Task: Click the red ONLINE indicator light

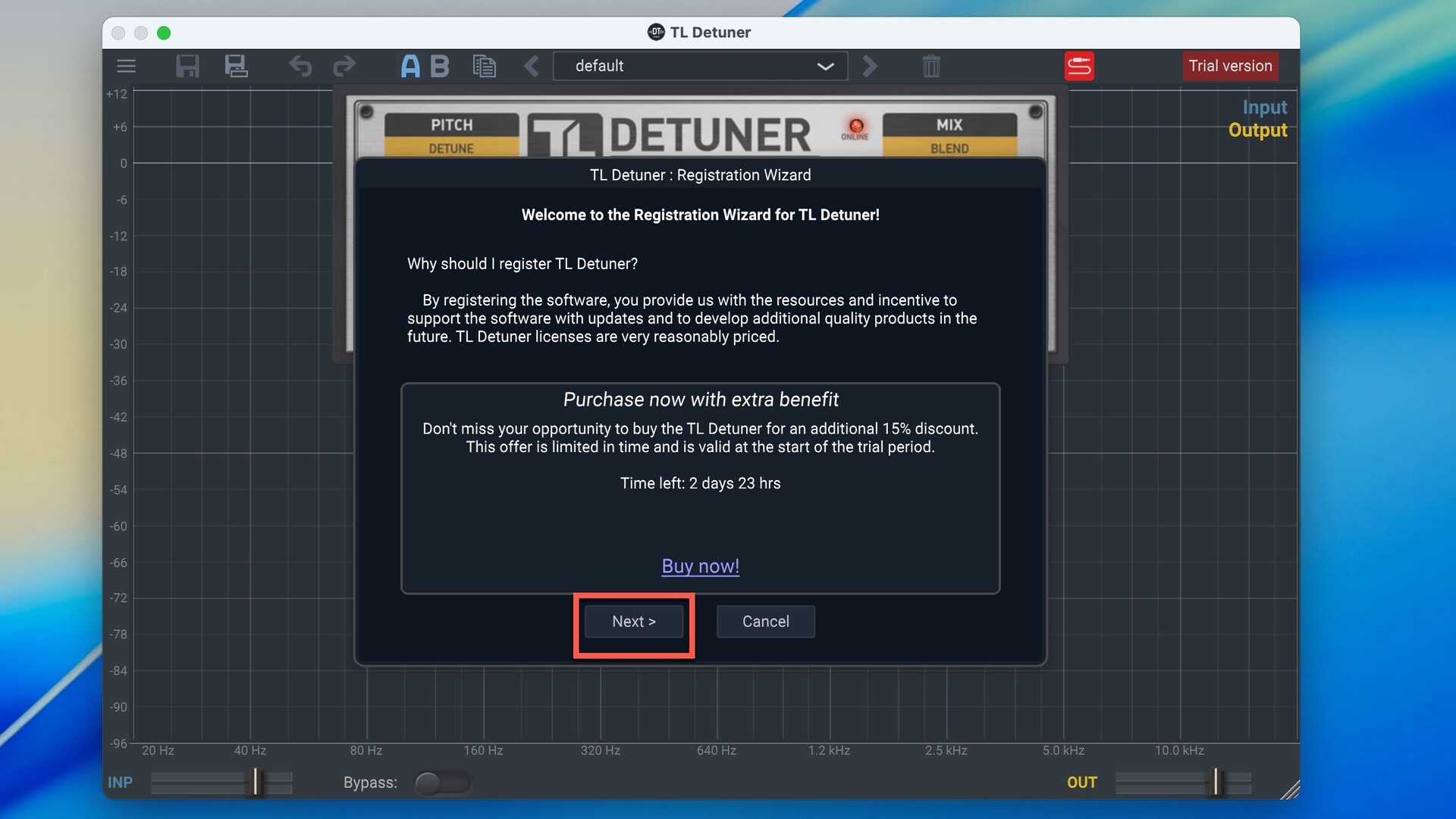Action: point(855,127)
